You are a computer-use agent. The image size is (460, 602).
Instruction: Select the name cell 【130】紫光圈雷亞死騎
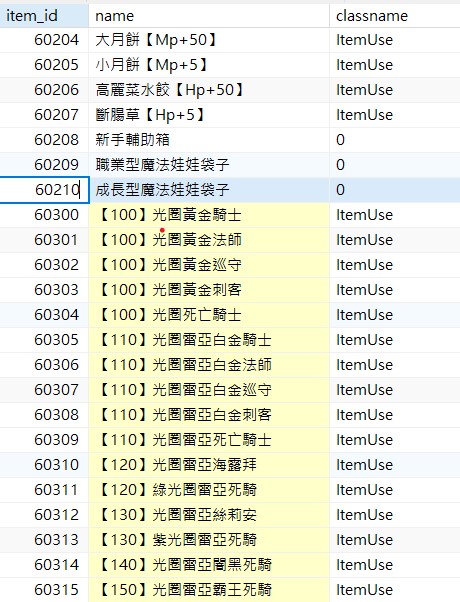(209, 540)
